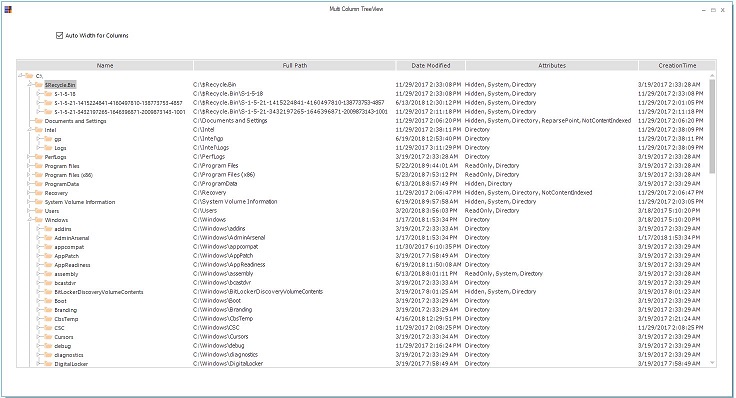This screenshot has width=736, height=398.
Task: Sort by the Name column header
Action: tap(105, 65)
